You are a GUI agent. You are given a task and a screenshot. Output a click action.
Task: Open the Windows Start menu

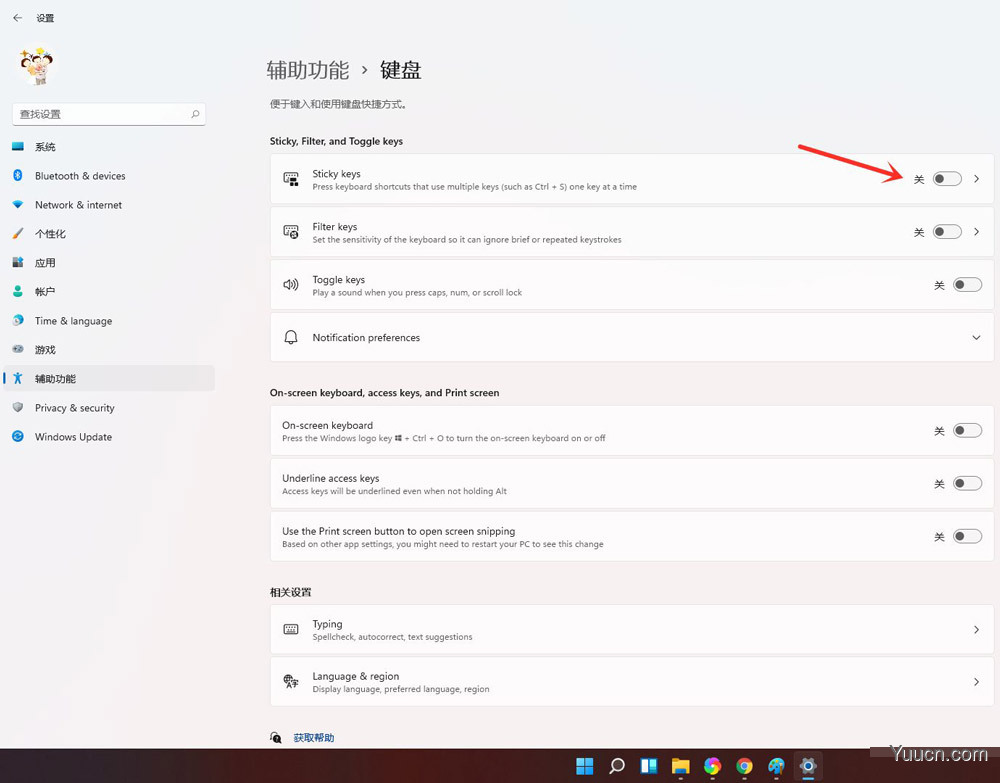(584, 766)
